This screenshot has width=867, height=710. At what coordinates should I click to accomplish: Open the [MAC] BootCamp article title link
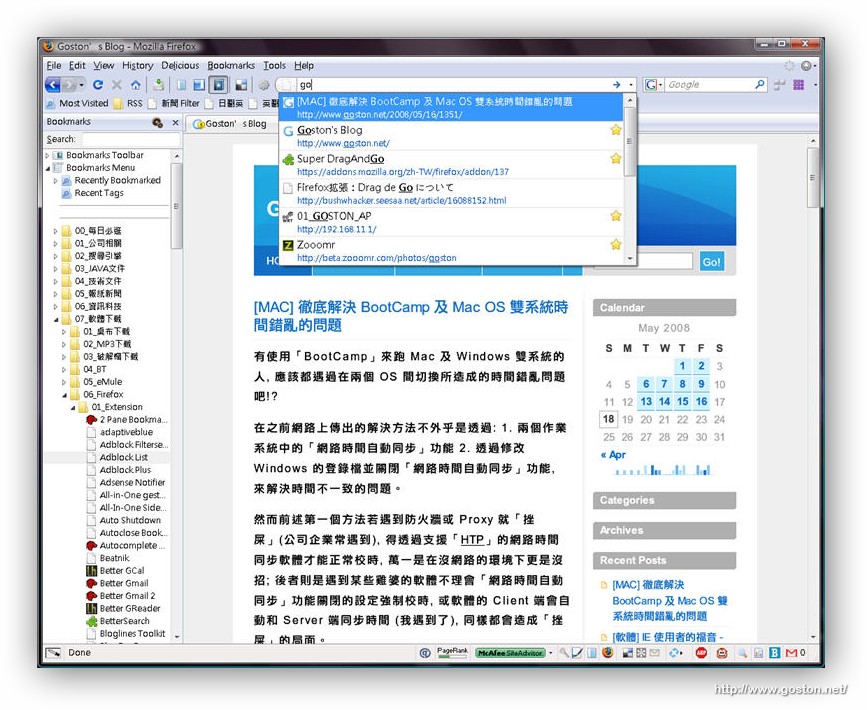[x=410, y=316]
